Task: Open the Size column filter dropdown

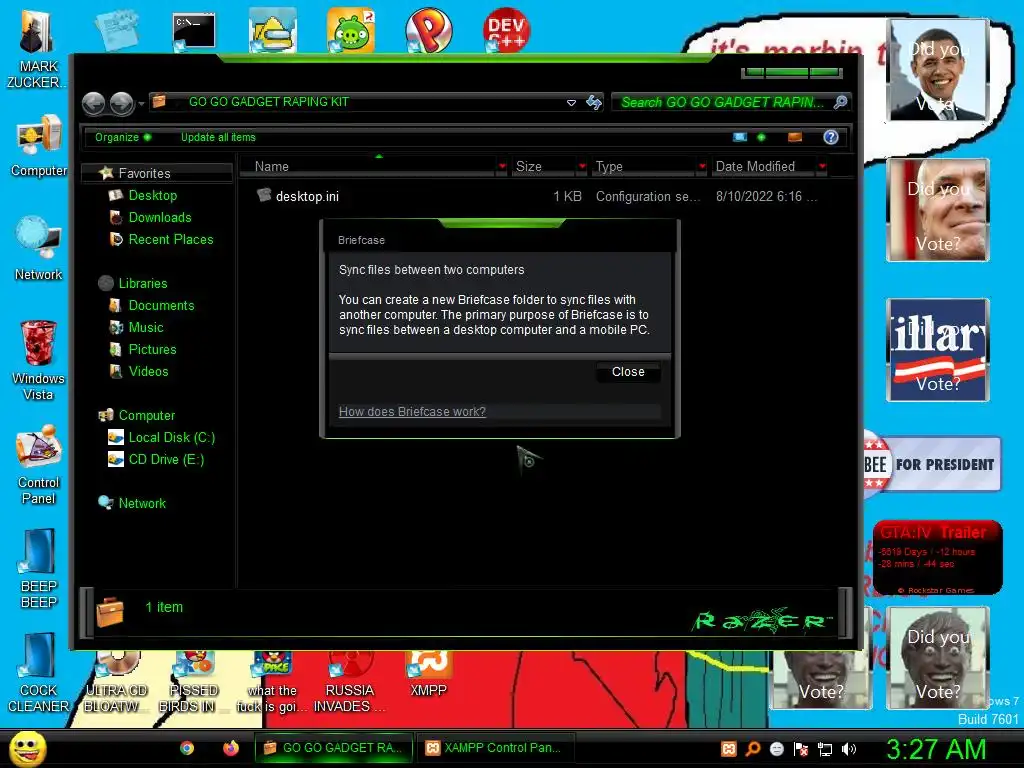Action: (x=582, y=167)
